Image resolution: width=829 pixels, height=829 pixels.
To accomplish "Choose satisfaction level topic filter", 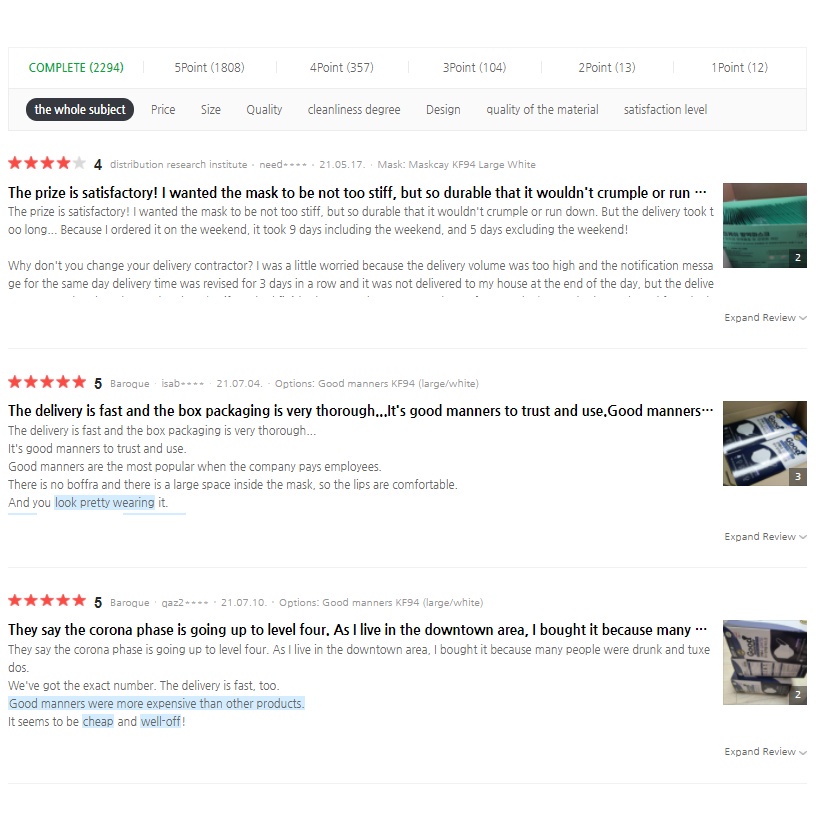I will point(665,110).
